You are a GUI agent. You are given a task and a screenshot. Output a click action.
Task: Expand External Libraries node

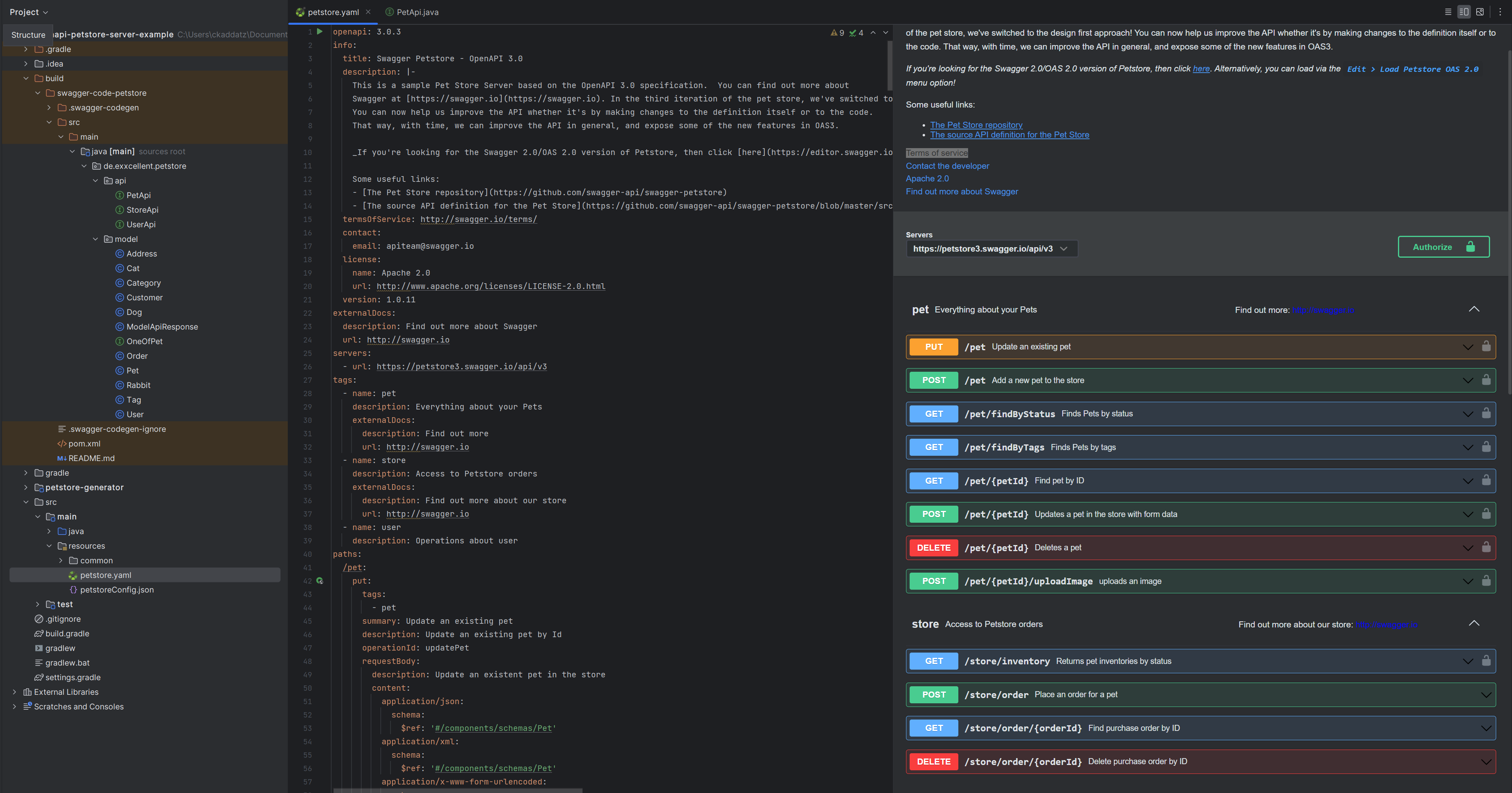(x=14, y=692)
